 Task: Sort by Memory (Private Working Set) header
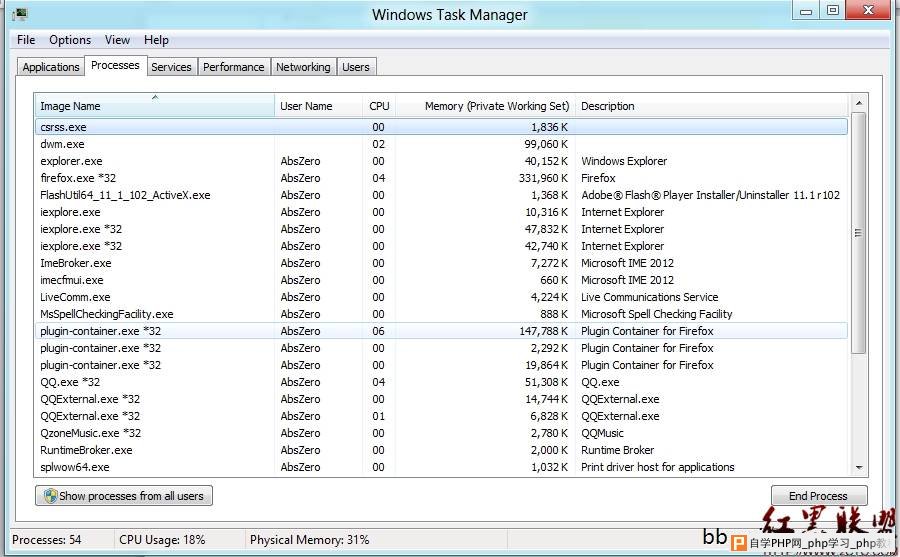(496, 106)
